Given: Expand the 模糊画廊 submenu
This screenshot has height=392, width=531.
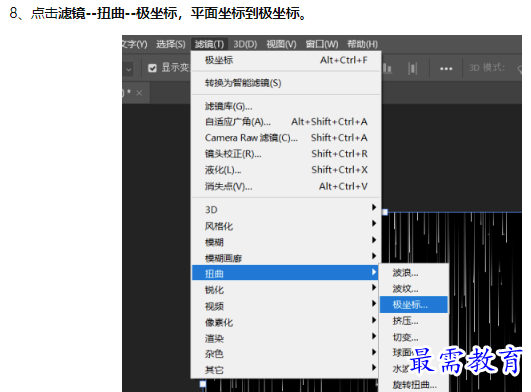Looking at the screenshot, I should [286, 258].
